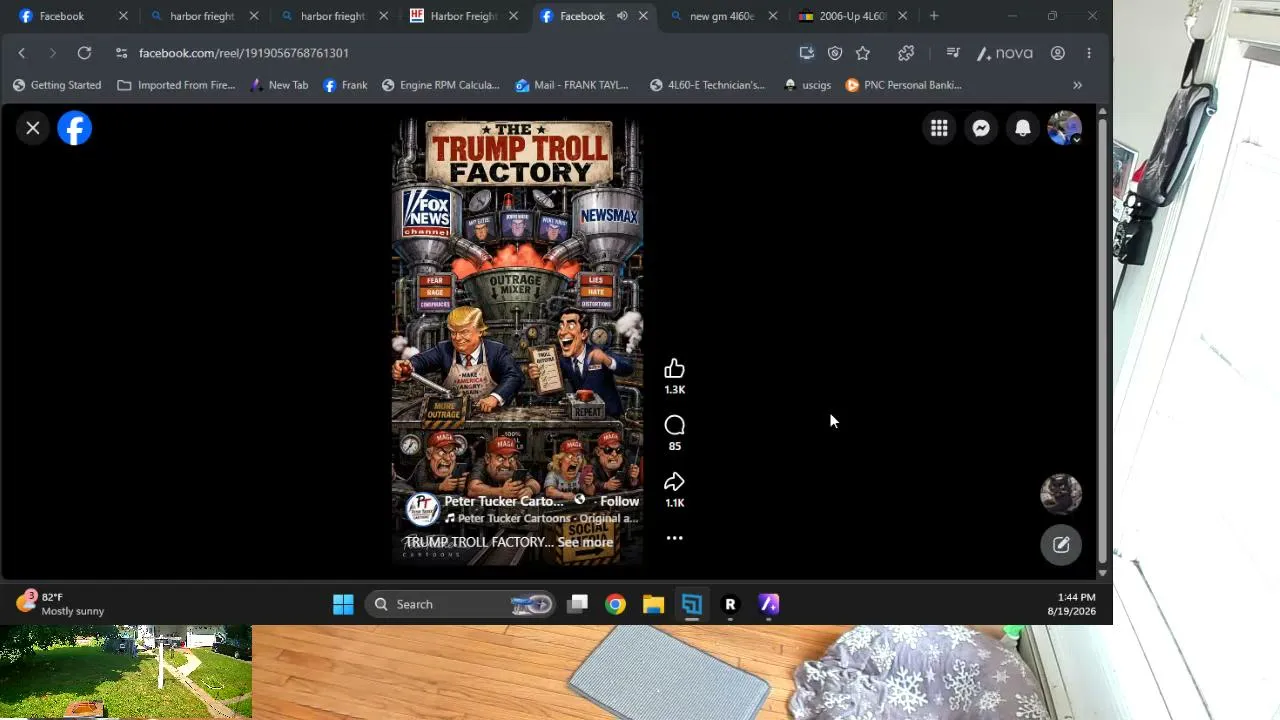
Task: Open the Frank Facebook bookmark
Action: tap(345, 85)
